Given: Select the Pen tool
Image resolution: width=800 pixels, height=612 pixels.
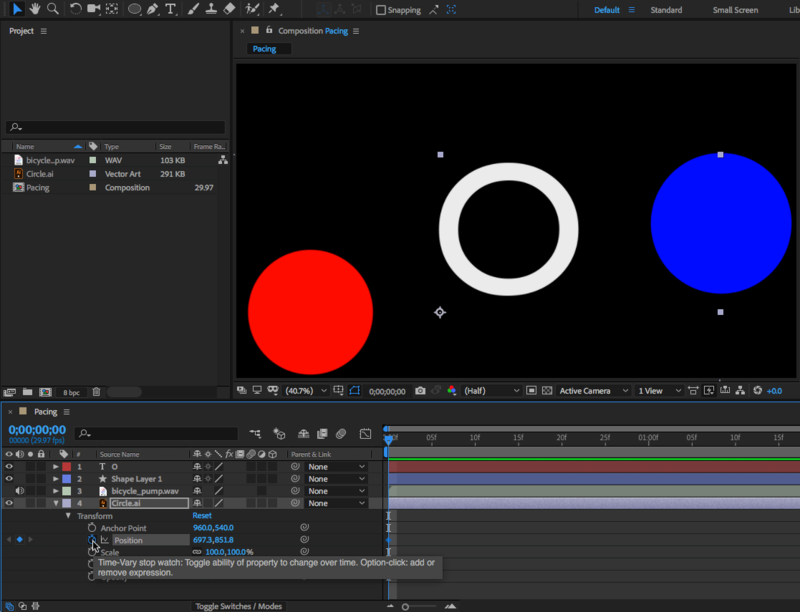Looking at the screenshot, I should [x=153, y=9].
